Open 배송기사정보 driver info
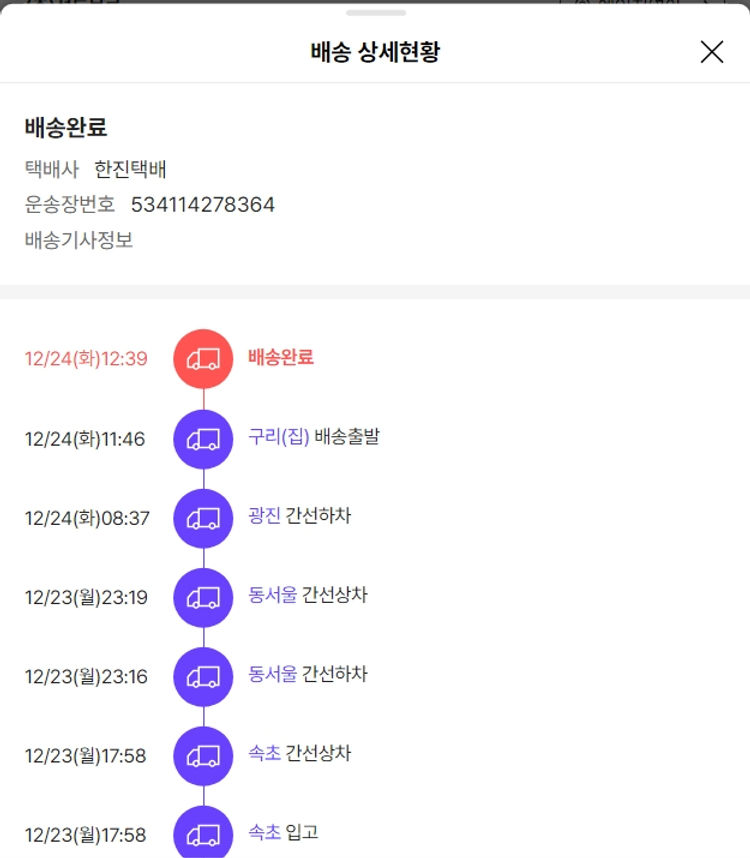This screenshot has width=750, height=858. (x=79, y=240)
